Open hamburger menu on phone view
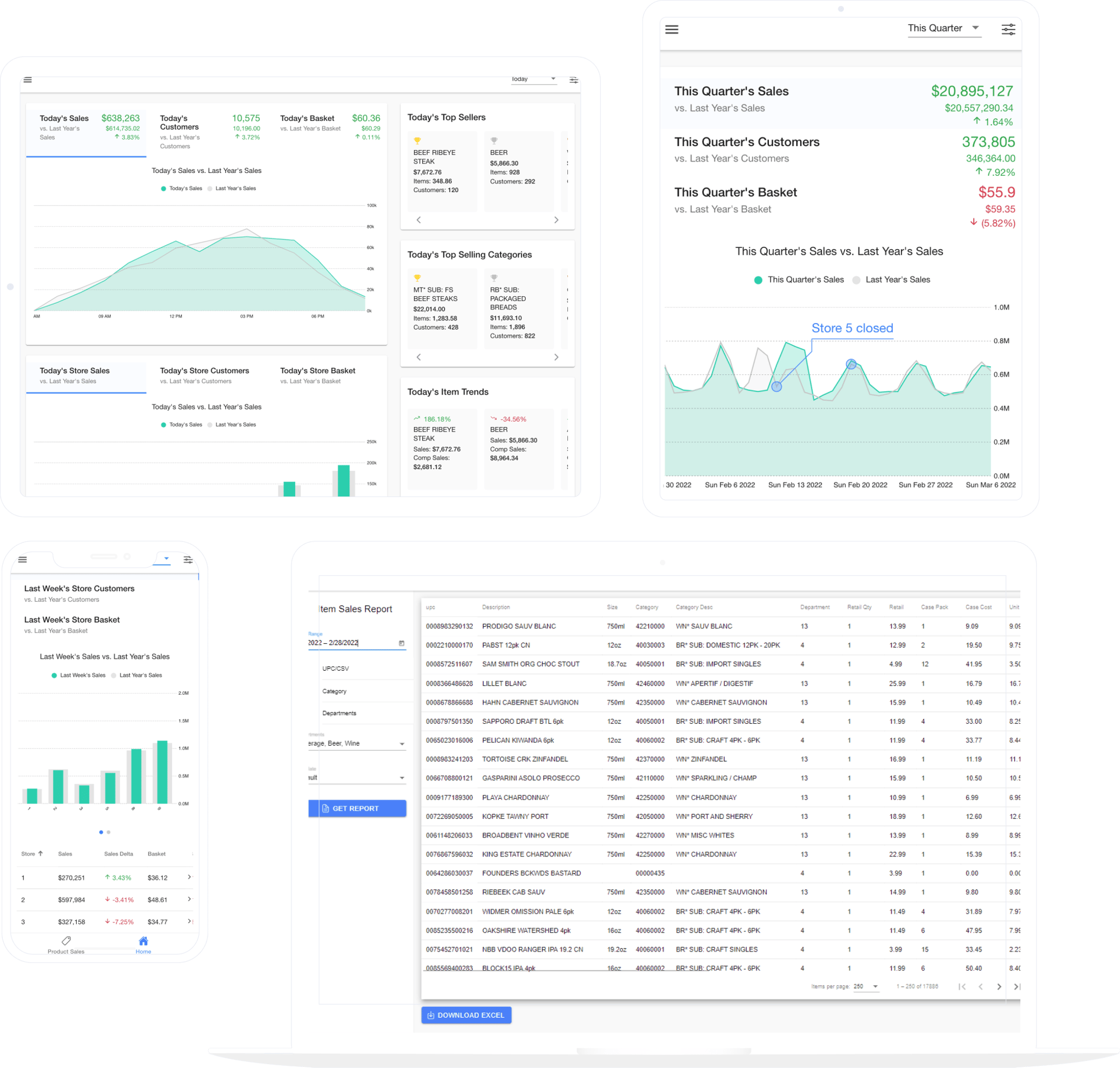This screenshot has width=1120, height=1068. click(22, 560)
